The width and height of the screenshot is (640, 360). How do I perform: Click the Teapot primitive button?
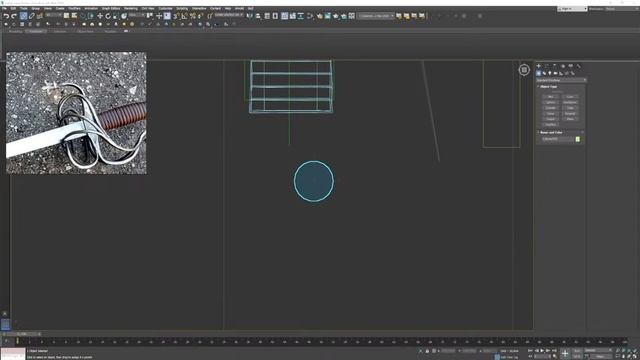[x=551, y=119]
